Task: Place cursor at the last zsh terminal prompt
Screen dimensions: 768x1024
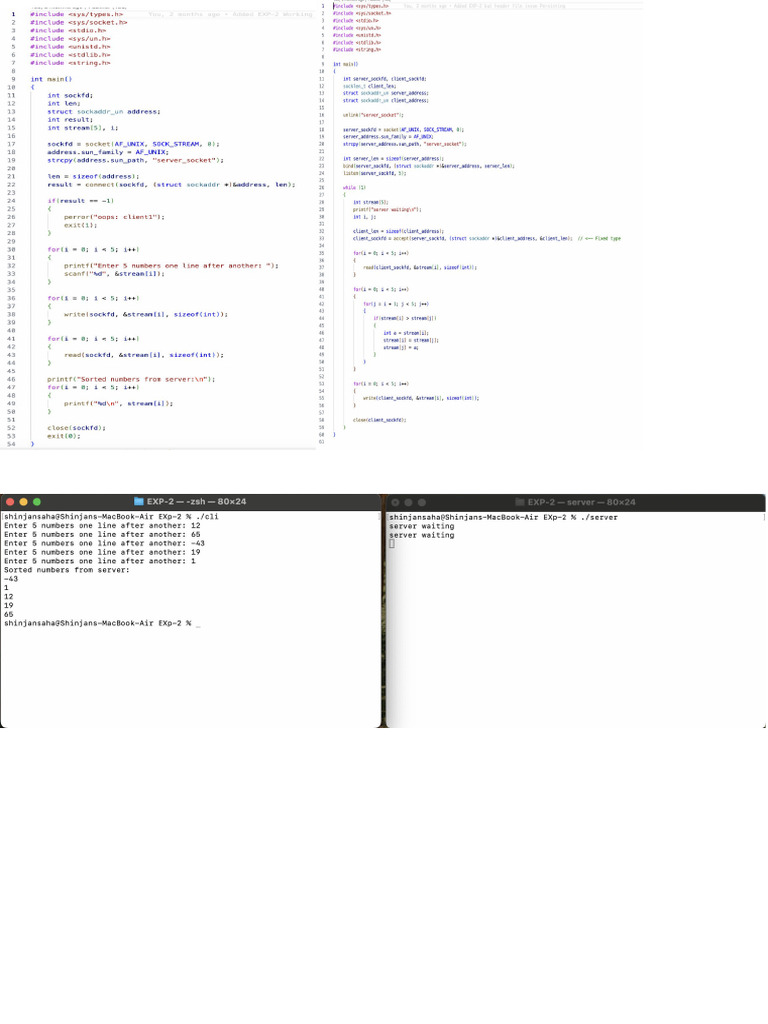Action: (x=198, y=623)
